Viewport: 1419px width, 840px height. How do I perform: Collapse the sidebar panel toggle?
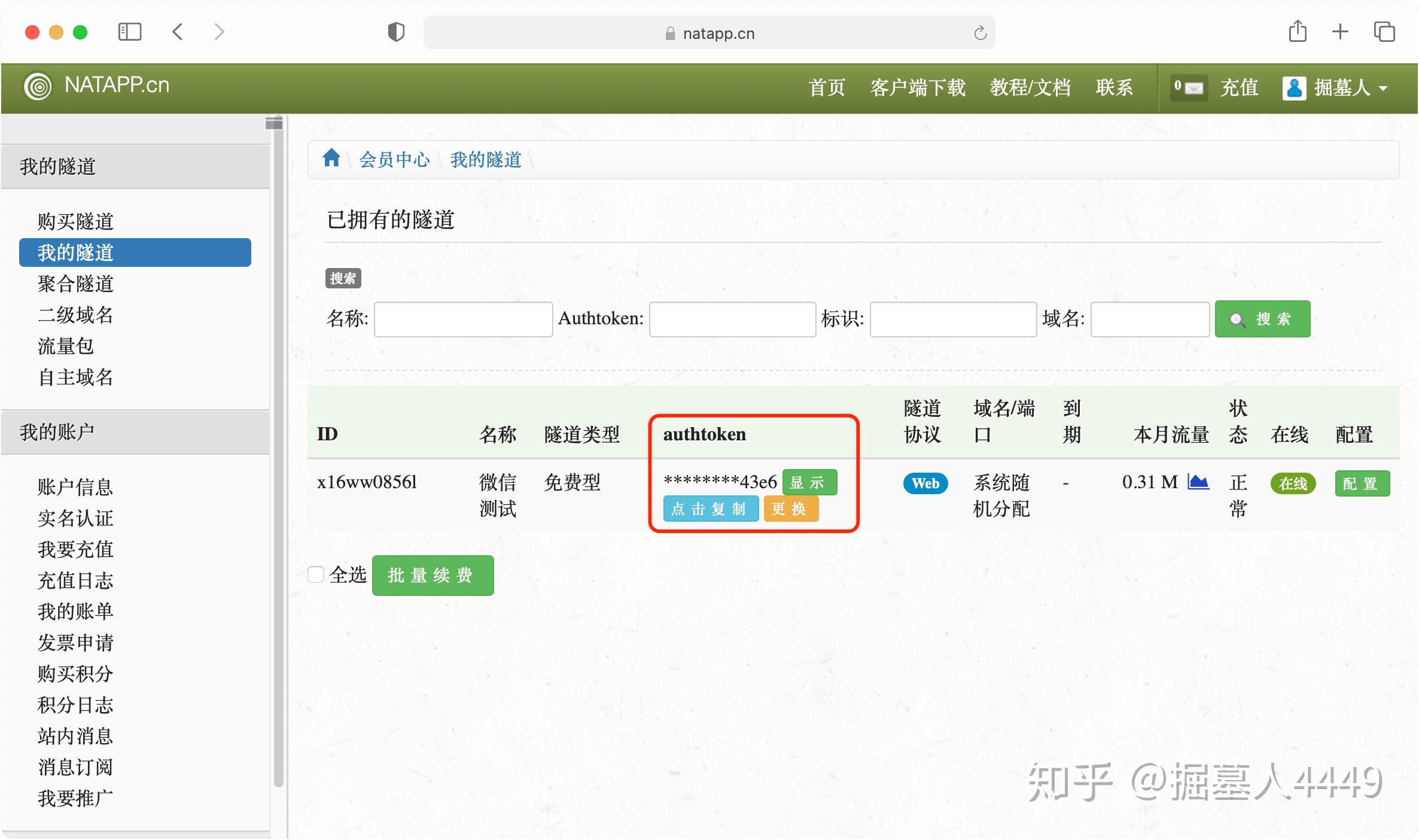point(274,123)
